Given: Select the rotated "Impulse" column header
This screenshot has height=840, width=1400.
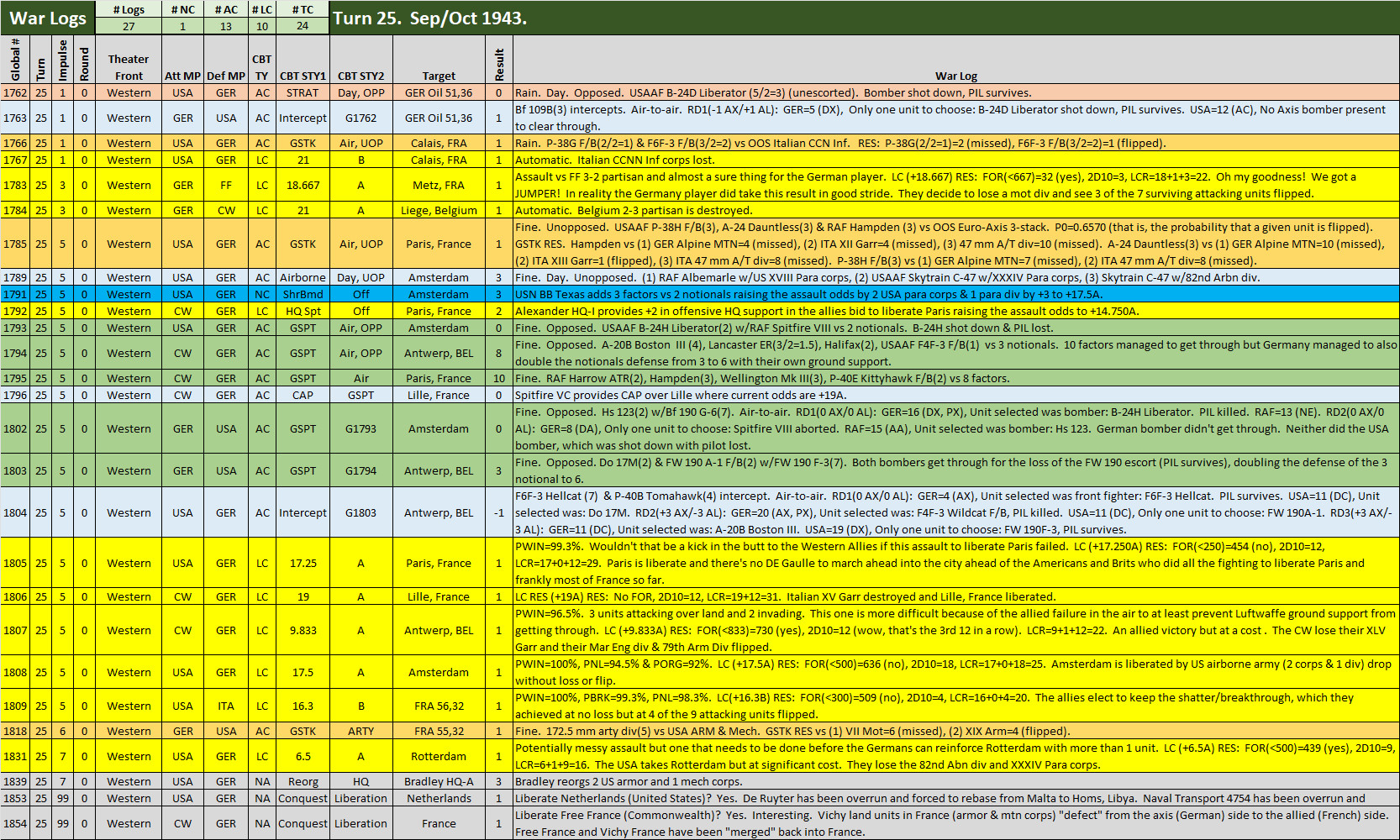Looking at the screenshot, I should (63, 60).
